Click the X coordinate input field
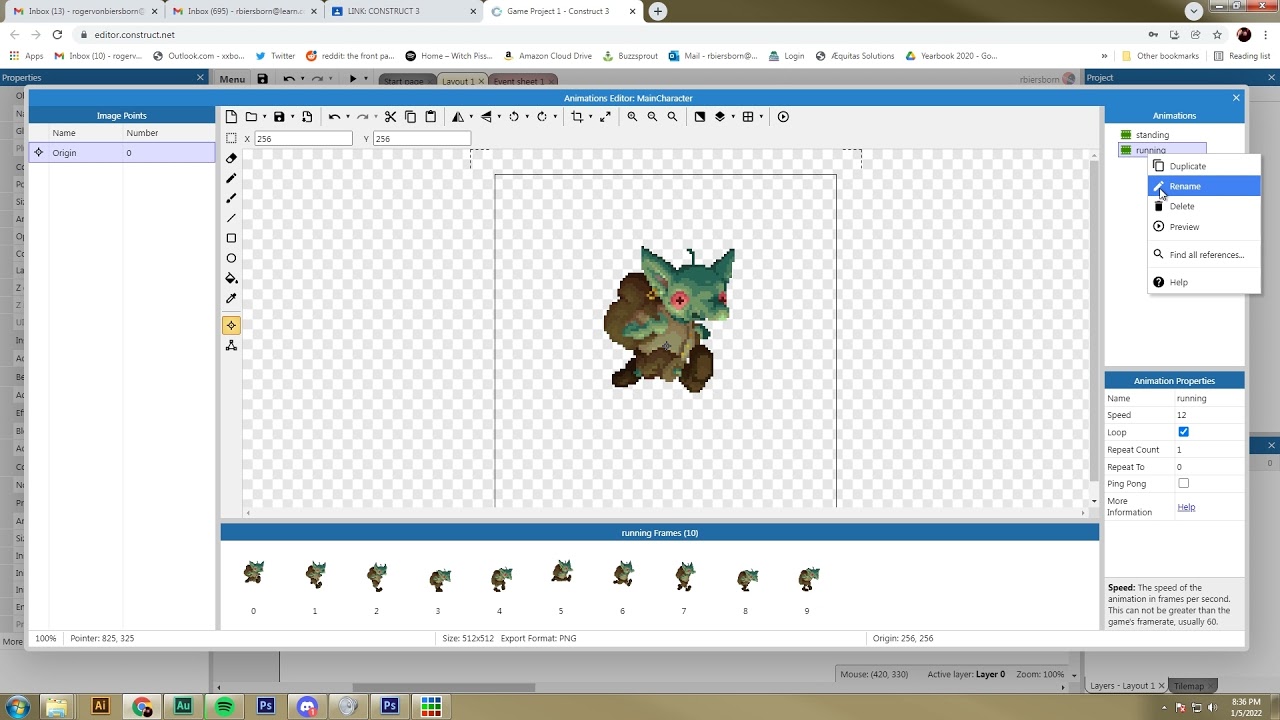1280x720 pixels. (303, 139)
